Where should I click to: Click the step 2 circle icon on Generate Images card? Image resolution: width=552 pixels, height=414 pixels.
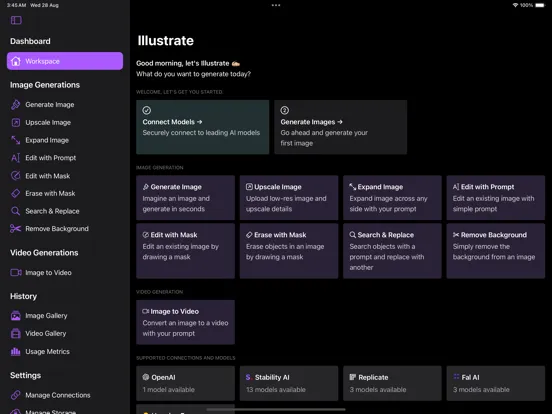[x=284, y=111]
